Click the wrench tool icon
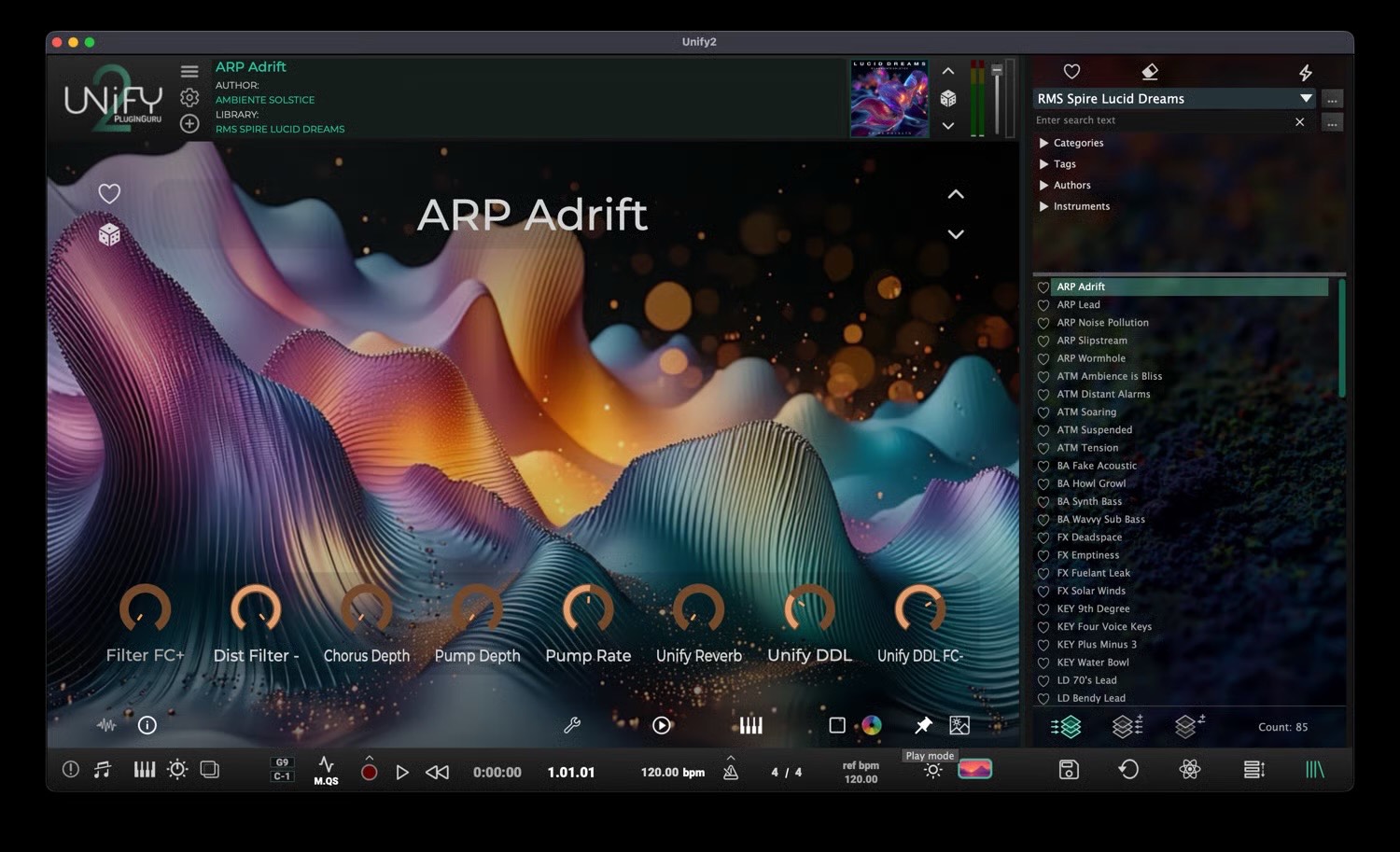This screenshot has width=1400, height=852. pyautogui.click(x=572, y=725)
